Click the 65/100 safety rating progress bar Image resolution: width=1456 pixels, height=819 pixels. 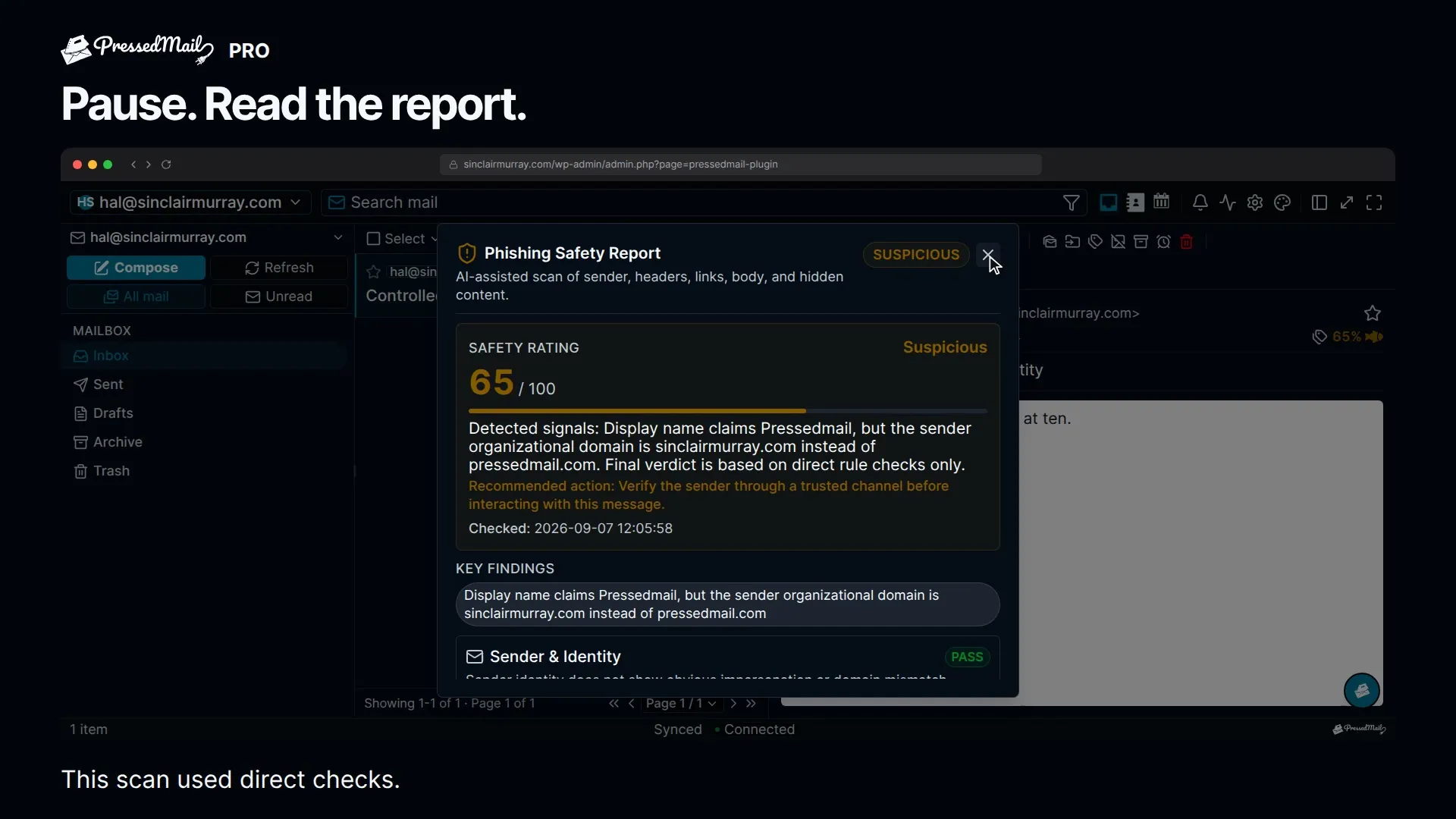727,411
